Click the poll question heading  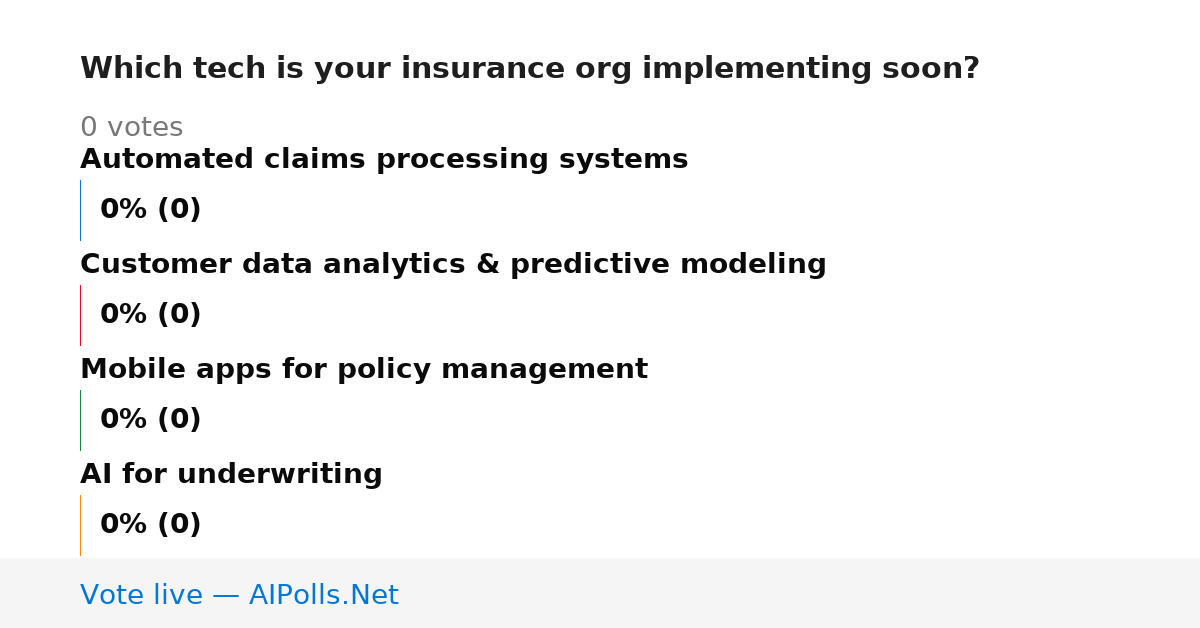pos(530,69)
